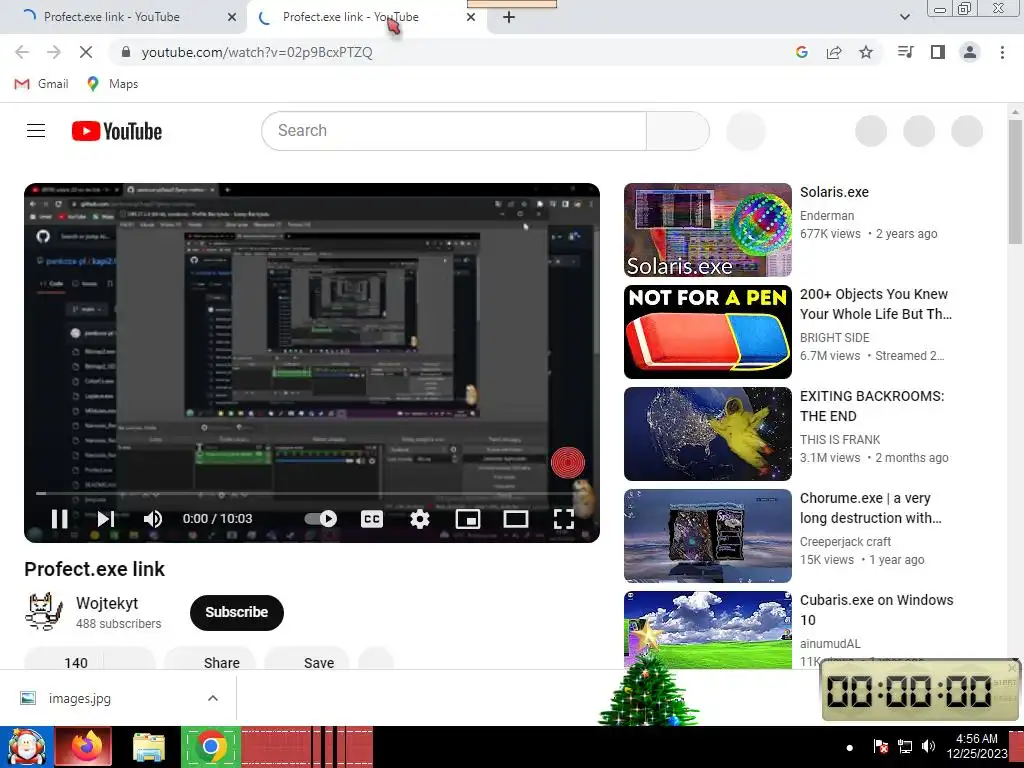Close the first Profect.exe tab

tap(232, 18)
